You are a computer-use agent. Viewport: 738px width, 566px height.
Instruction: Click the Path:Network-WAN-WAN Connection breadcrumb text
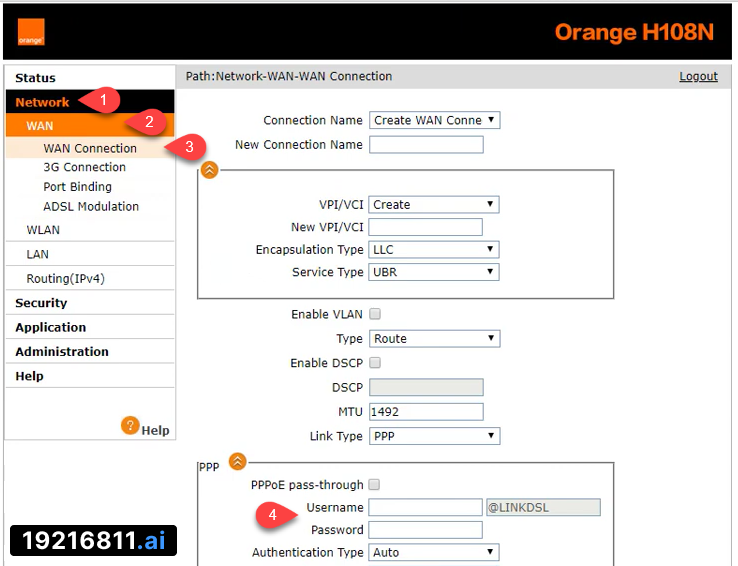[289, 76]
